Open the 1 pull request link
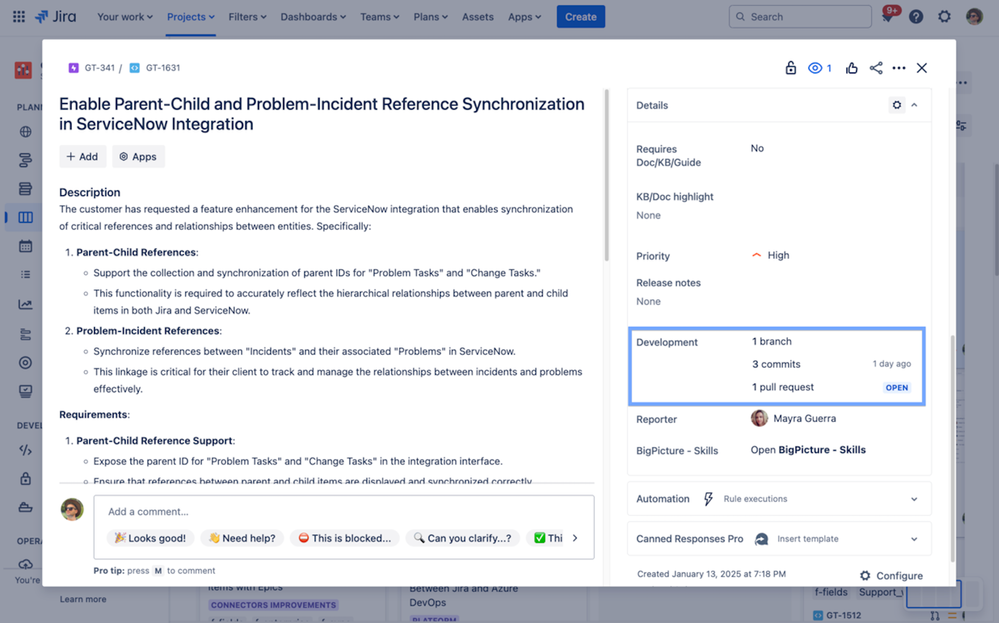This screenshot has height=623, width=999. pyautogui.click(x=783, y=387)
